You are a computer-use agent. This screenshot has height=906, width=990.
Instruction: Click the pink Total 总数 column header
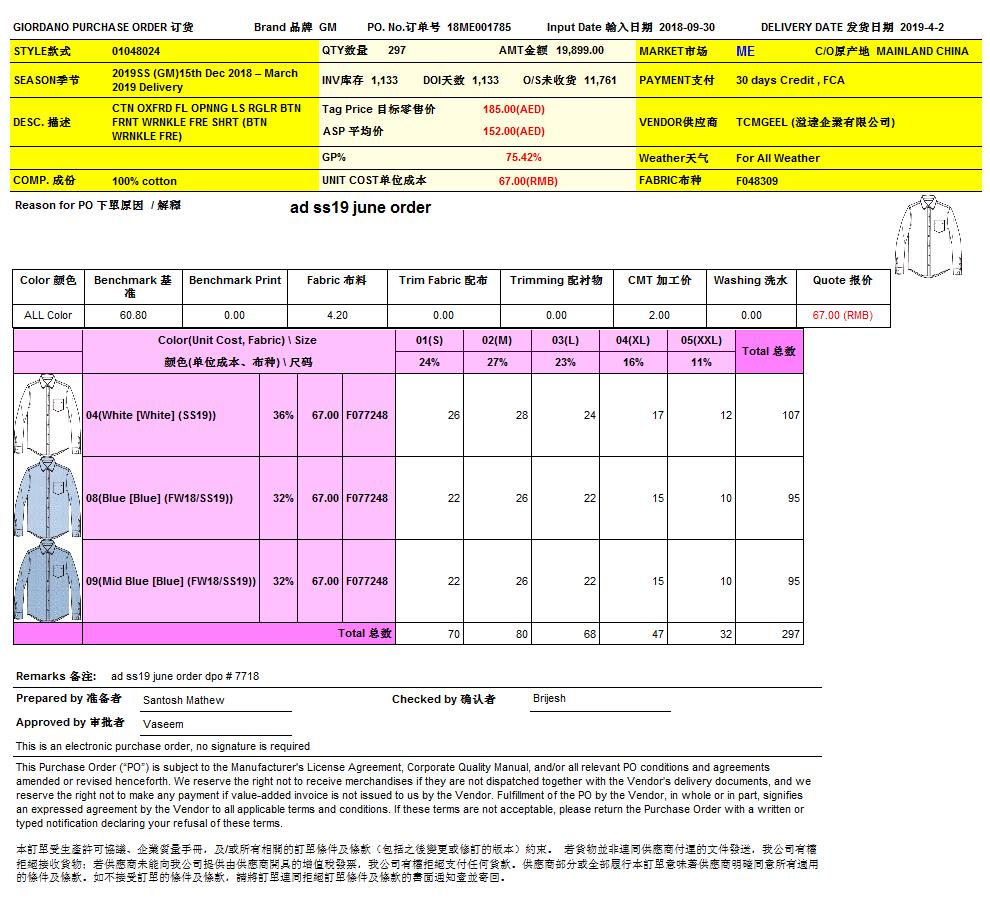(769, 351)
